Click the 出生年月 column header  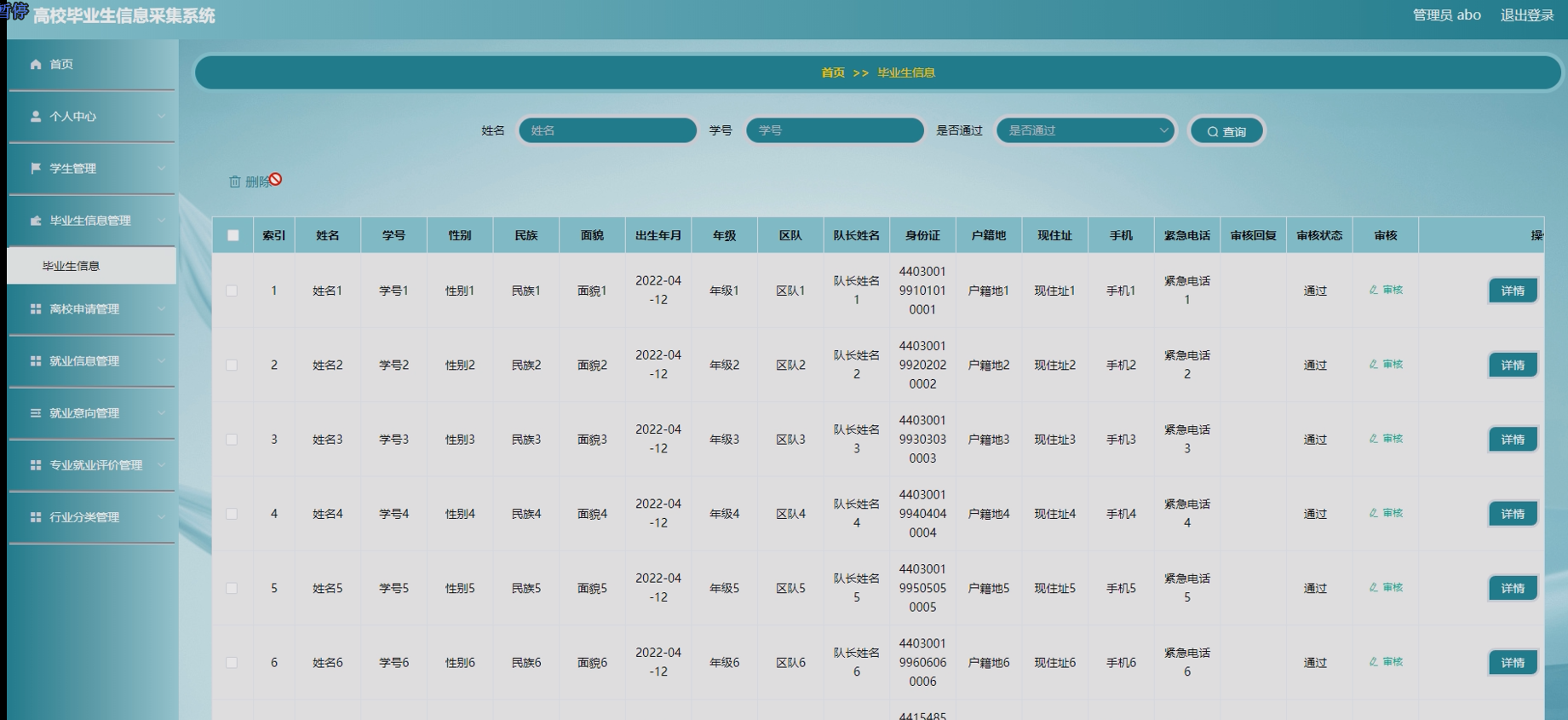658,235
